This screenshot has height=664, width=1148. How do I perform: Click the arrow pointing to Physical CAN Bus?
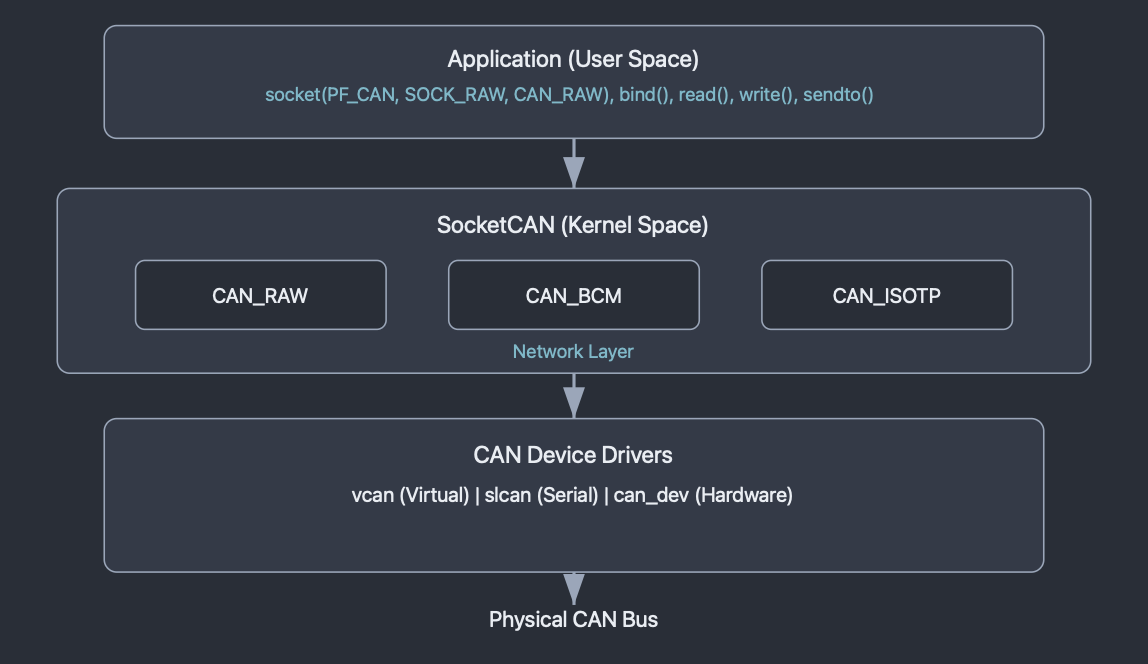pos(574,589)
